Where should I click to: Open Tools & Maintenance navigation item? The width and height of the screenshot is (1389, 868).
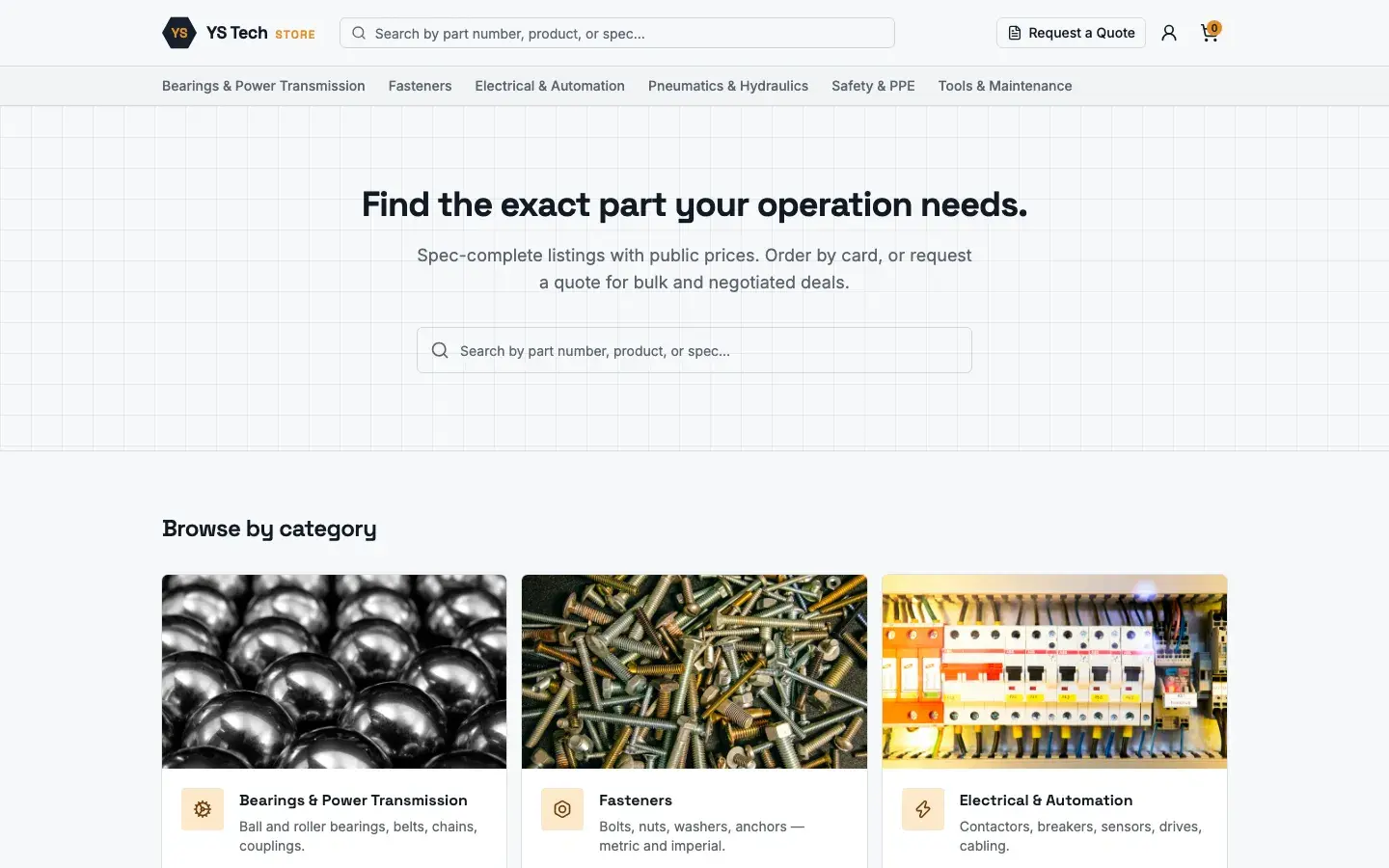(1005, 86)
